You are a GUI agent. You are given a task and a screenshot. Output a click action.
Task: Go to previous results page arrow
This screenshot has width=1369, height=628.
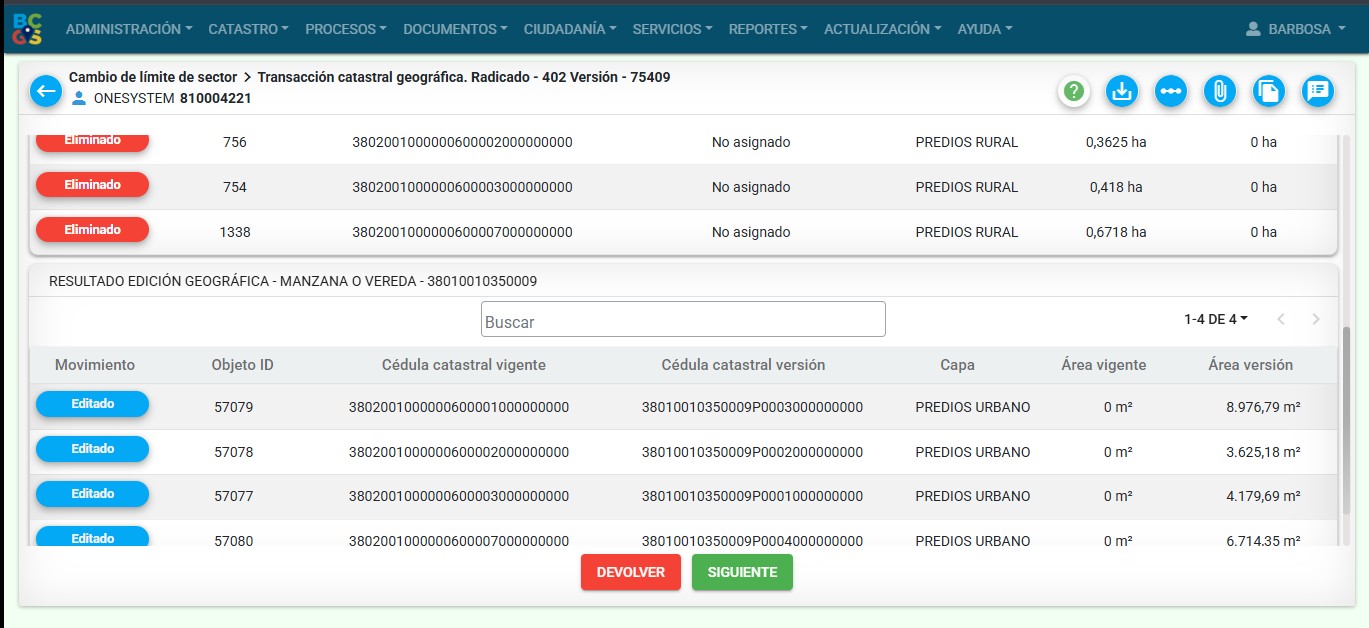coord(1281,319)
